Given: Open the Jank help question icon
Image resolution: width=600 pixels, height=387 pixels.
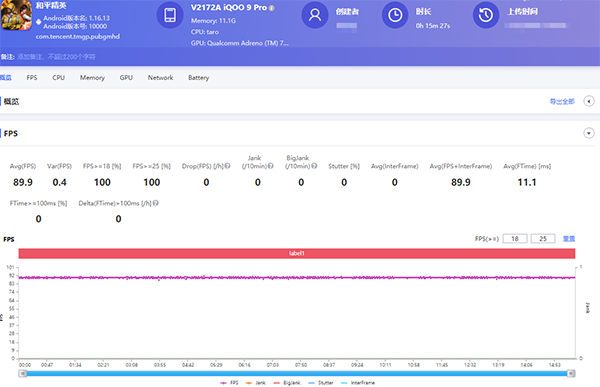Looking at the screenshot, I should (271, 166).
